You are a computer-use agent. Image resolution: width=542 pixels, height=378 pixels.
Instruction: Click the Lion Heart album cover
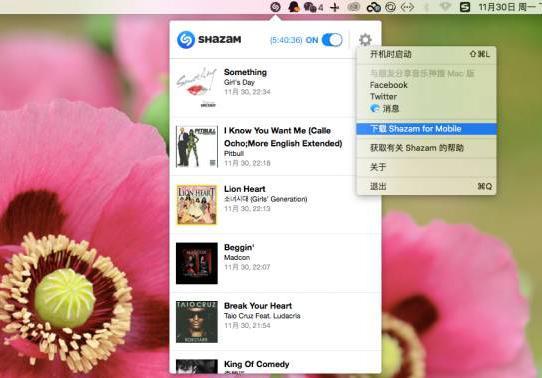197,205
